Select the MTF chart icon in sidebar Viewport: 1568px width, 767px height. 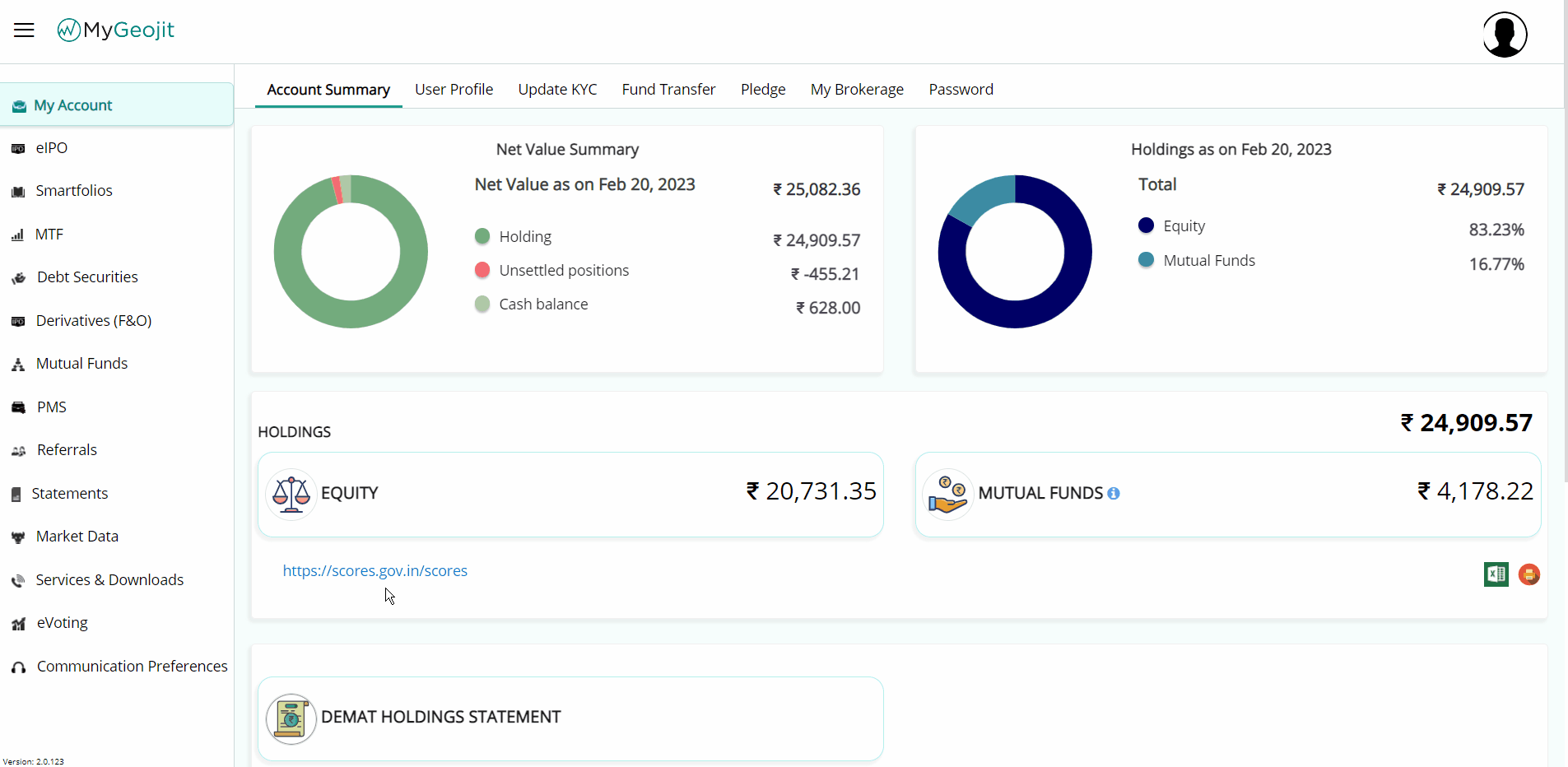coord(18,234)
